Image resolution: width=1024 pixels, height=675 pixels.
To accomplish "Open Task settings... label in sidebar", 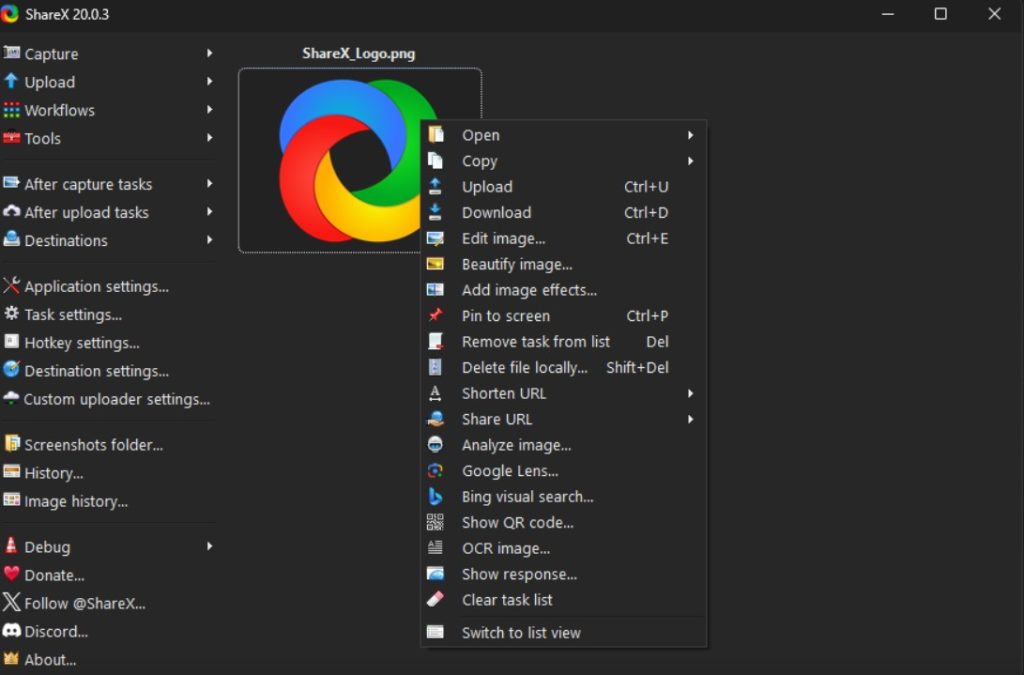I will (73, 315).
